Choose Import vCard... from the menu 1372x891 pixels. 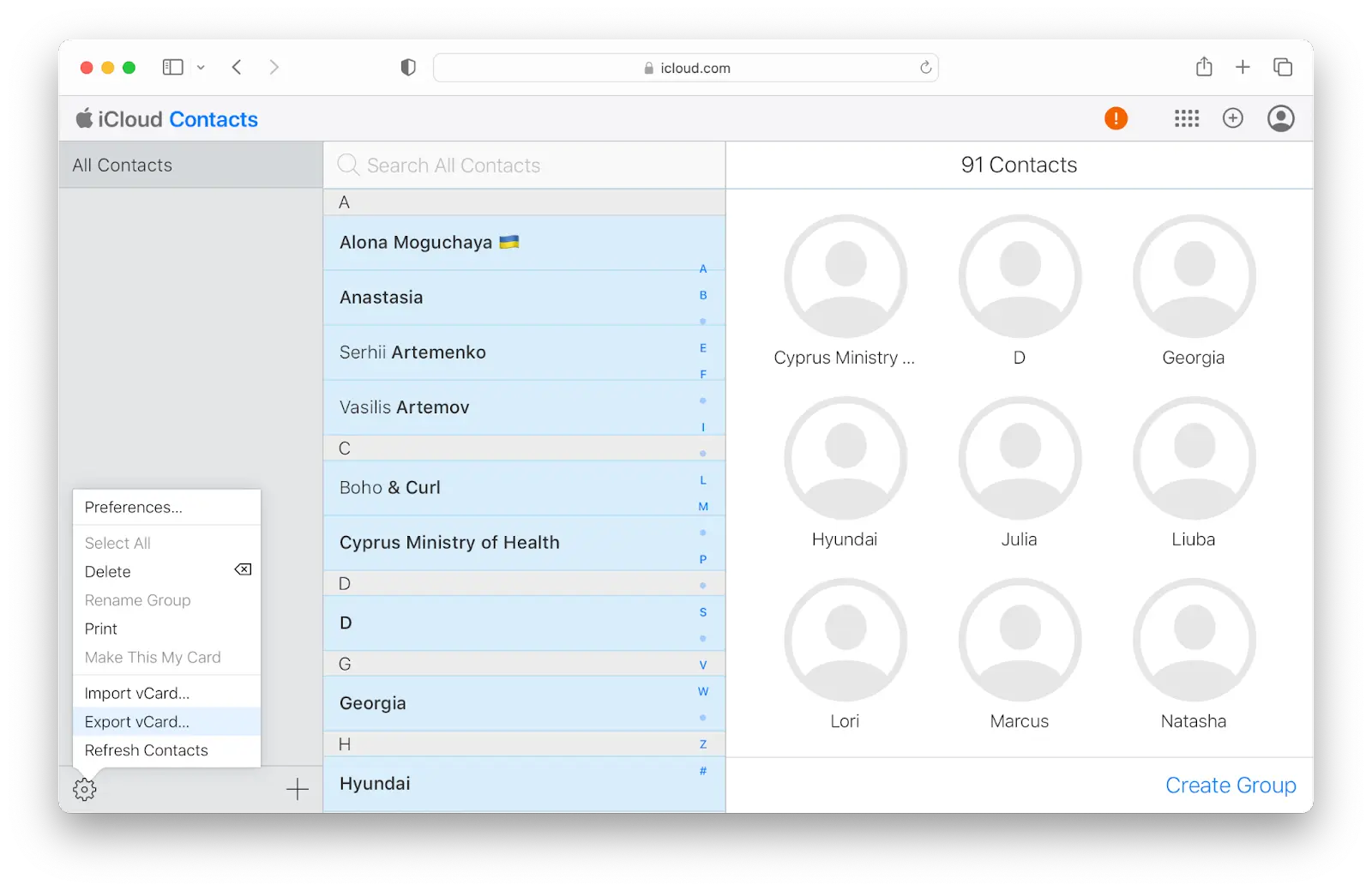[x=166, y=693]
